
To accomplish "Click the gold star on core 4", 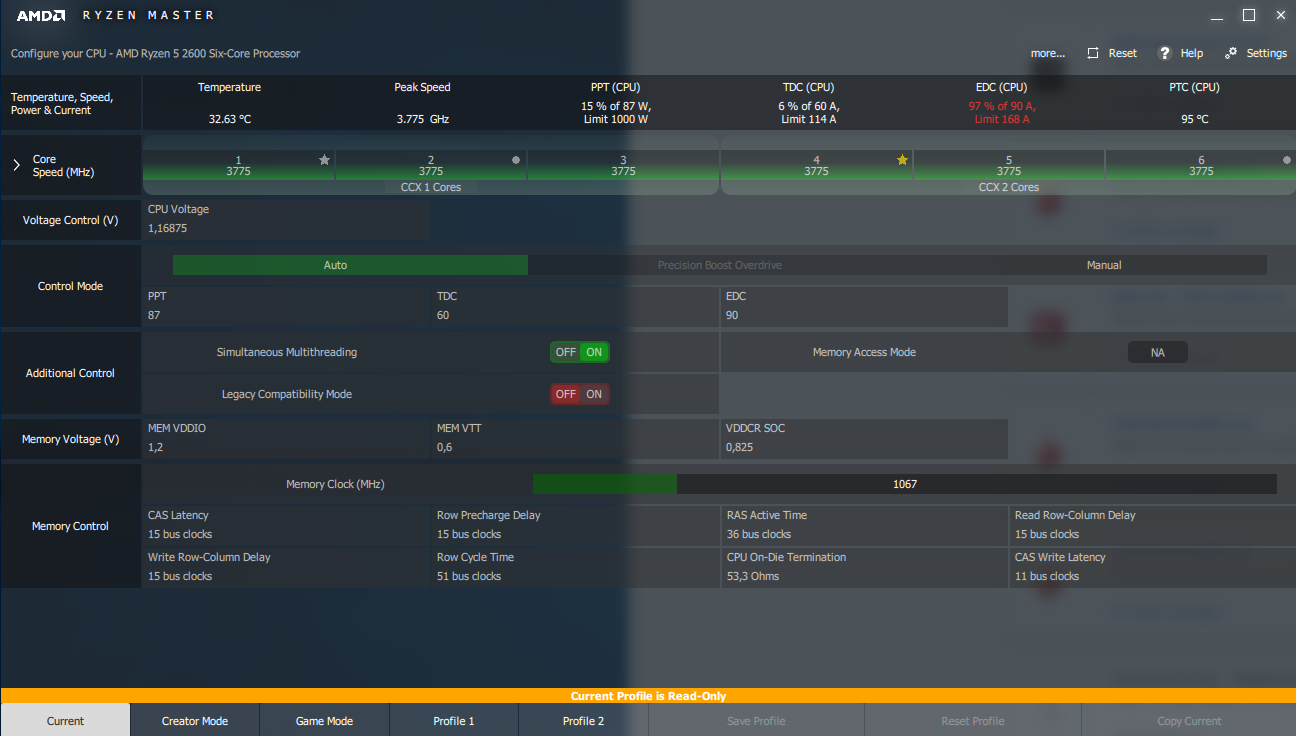I will click(x=902, y=159).
